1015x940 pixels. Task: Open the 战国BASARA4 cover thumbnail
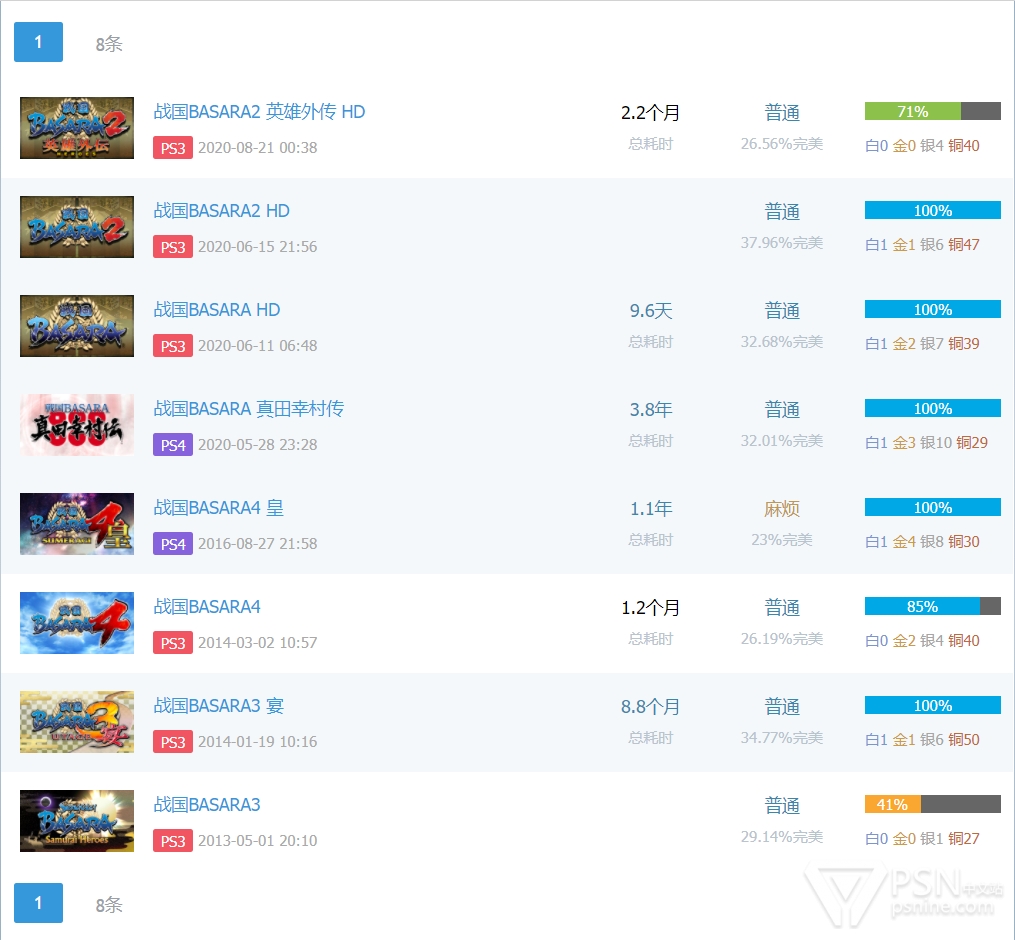point(77,623)
